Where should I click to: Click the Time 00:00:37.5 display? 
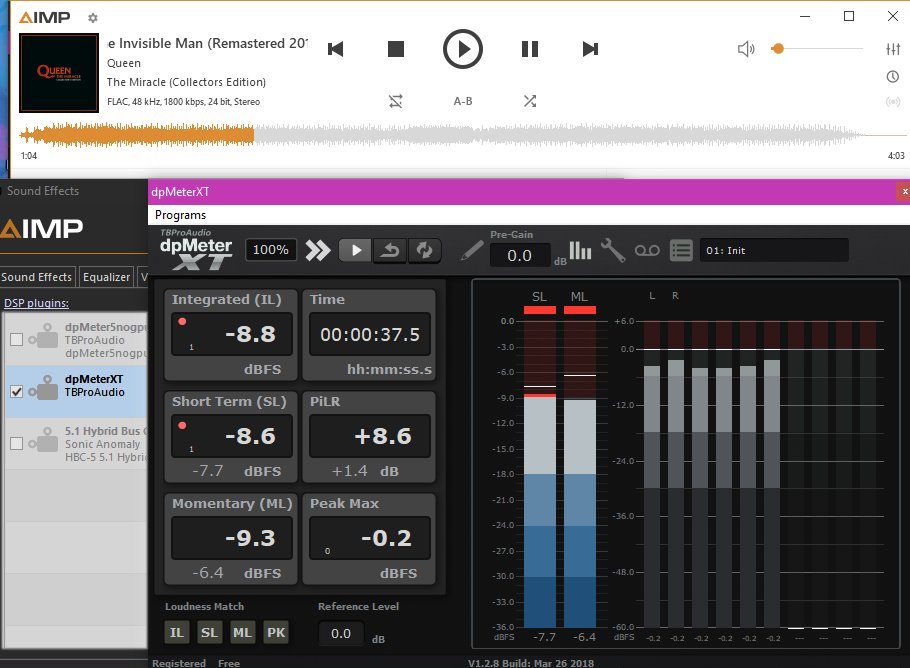[x=370, y=334]
